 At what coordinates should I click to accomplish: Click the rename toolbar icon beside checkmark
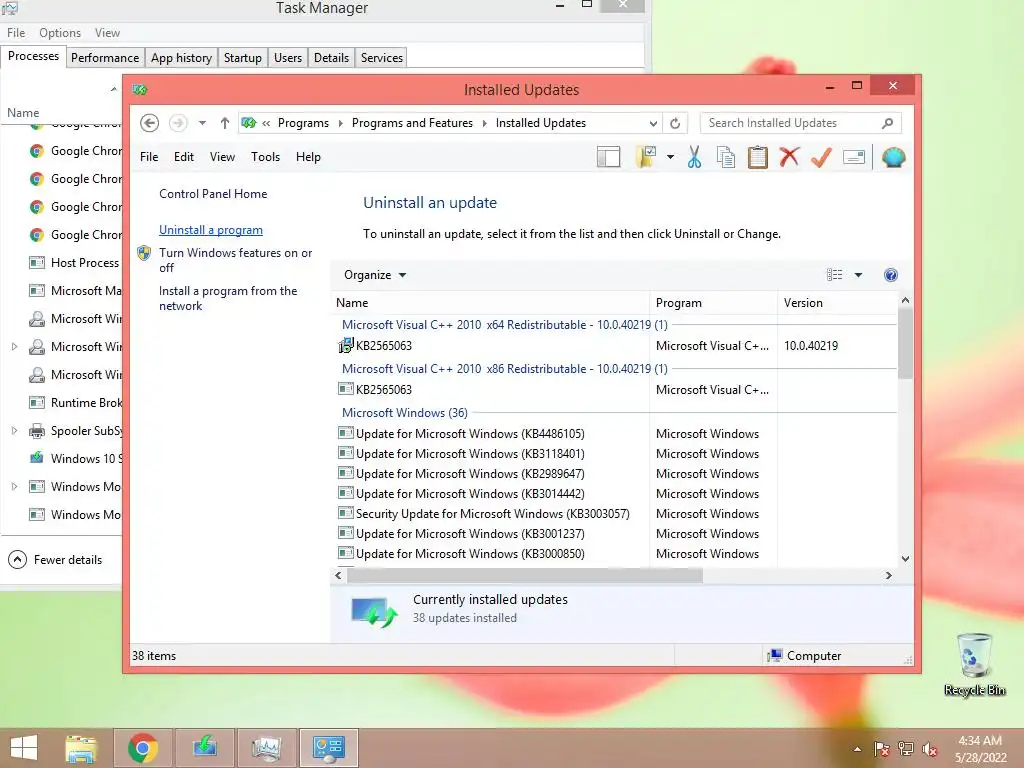854,157
